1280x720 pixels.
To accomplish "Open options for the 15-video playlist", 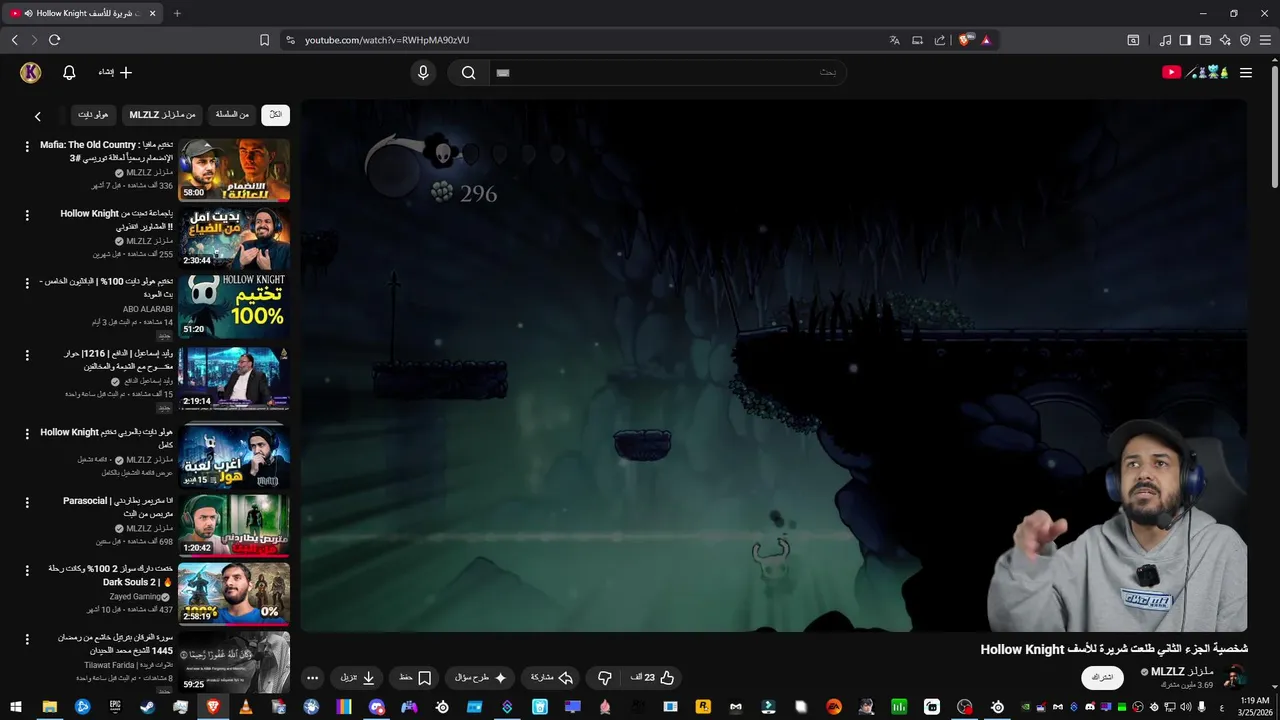I will (27, 433).
